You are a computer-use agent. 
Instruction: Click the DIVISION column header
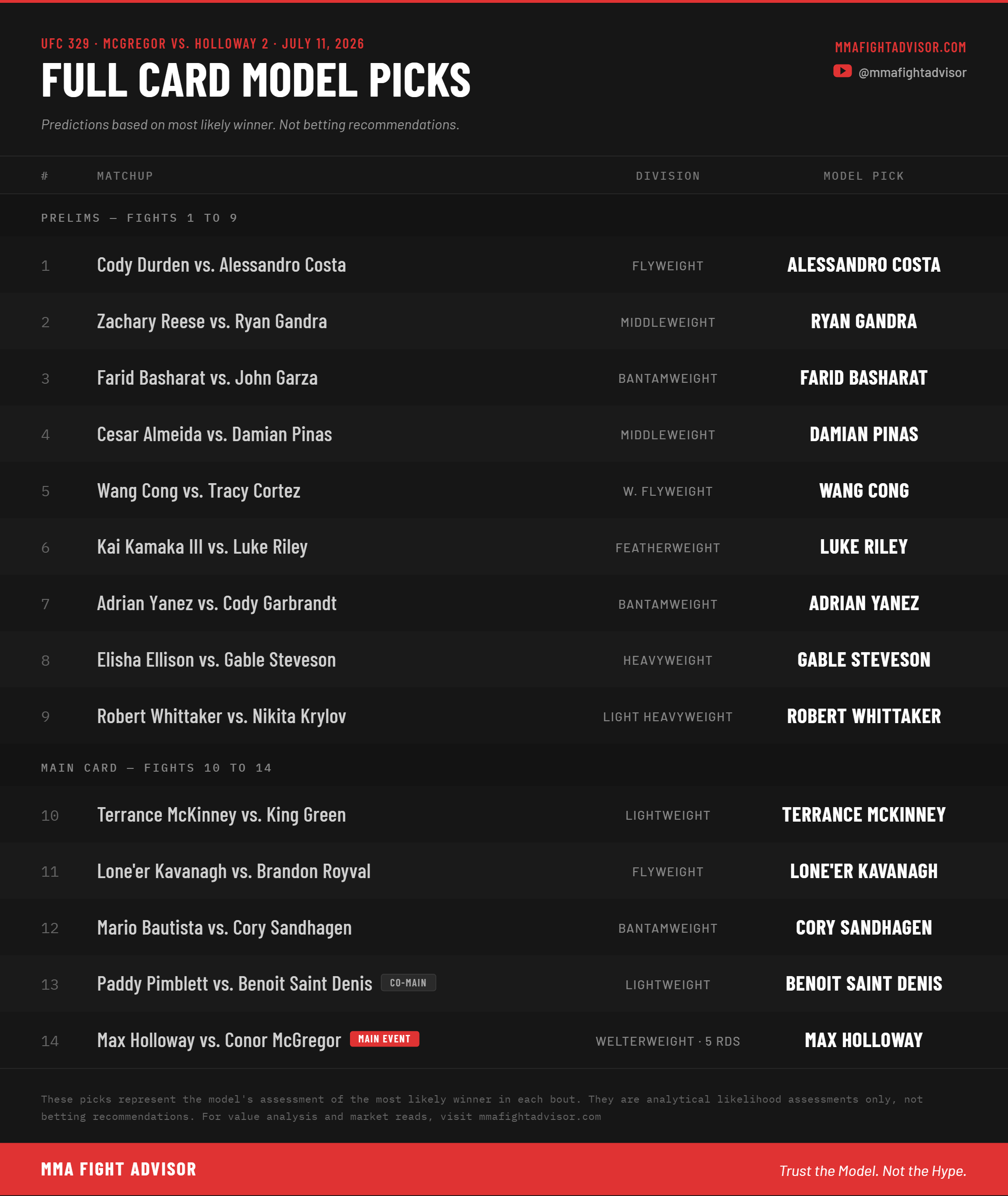[x=667, y=176]
